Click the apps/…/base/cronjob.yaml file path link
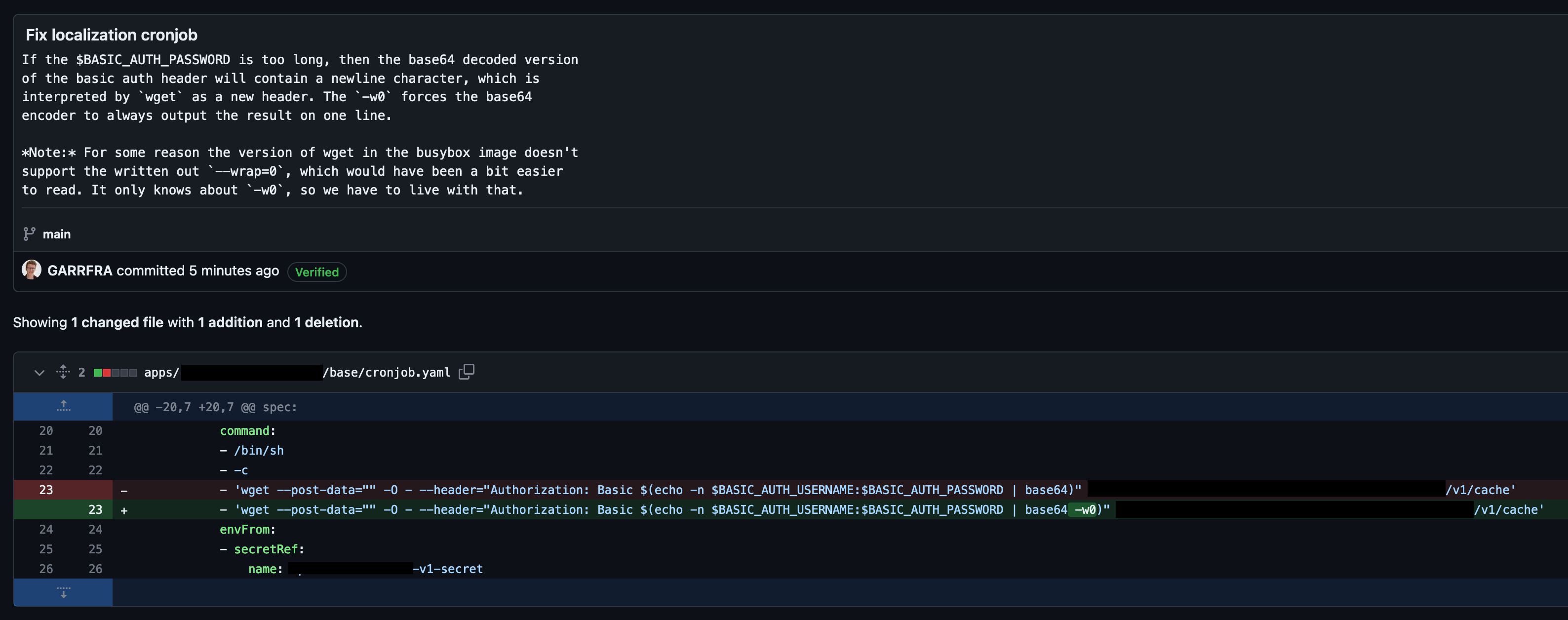The height and width of the screenshot is (620, 1568). 297,372
